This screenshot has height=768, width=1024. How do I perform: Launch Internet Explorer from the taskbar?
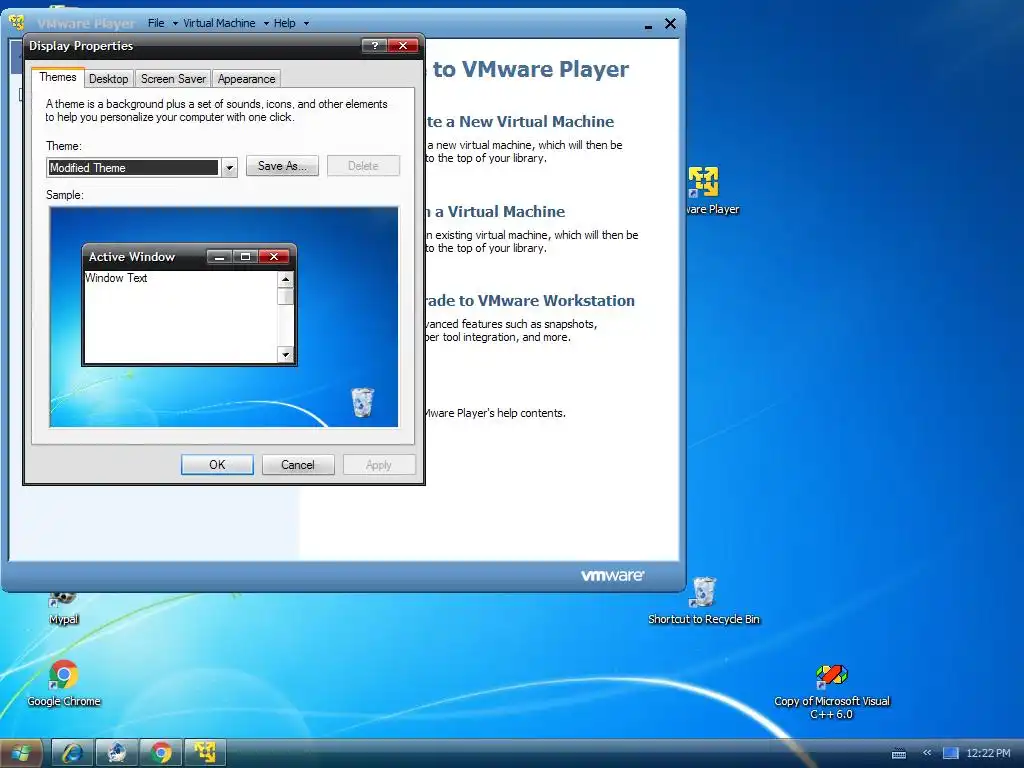[72, 753]
